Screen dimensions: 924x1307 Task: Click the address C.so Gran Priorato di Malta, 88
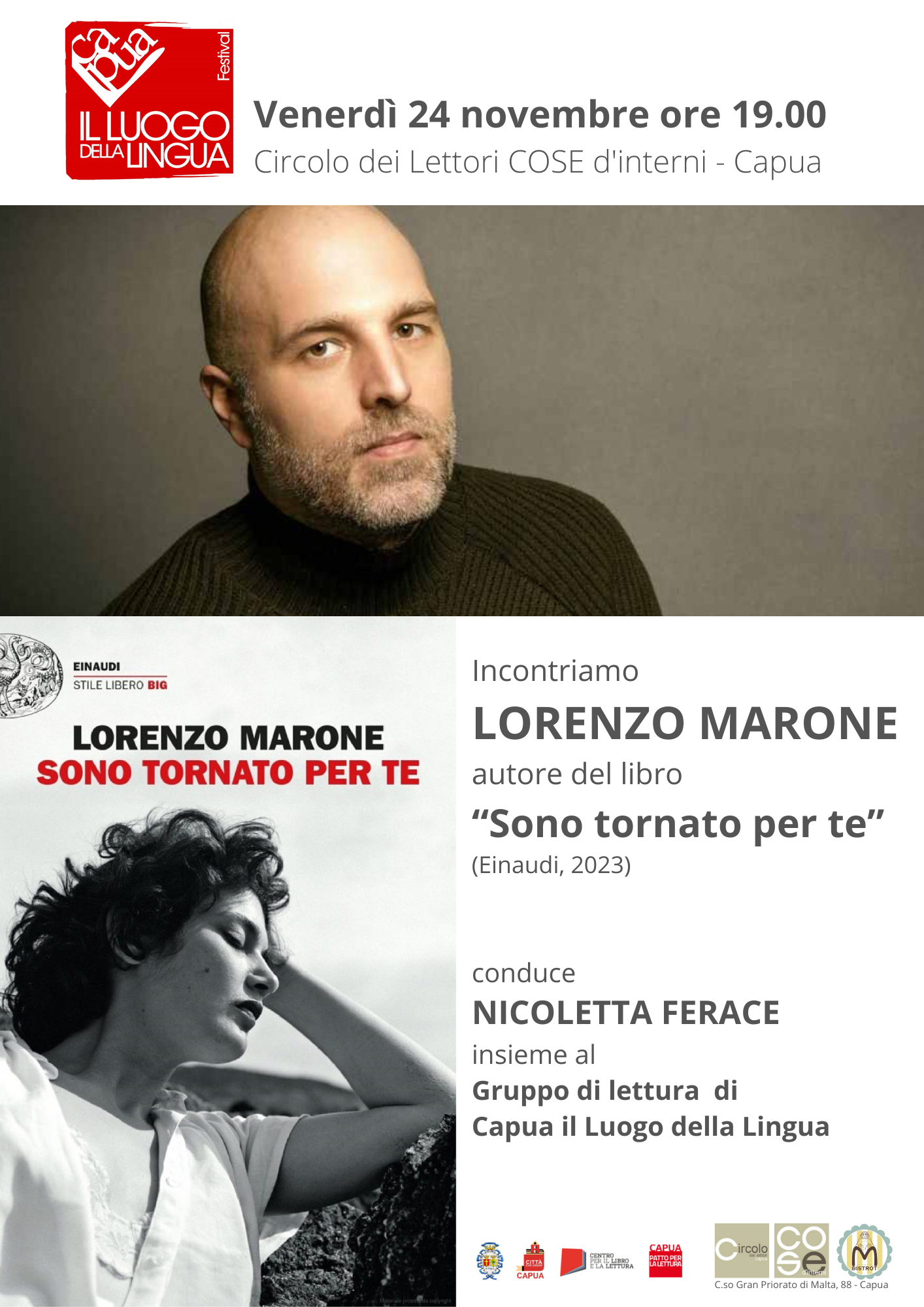tap(801, 1285)
